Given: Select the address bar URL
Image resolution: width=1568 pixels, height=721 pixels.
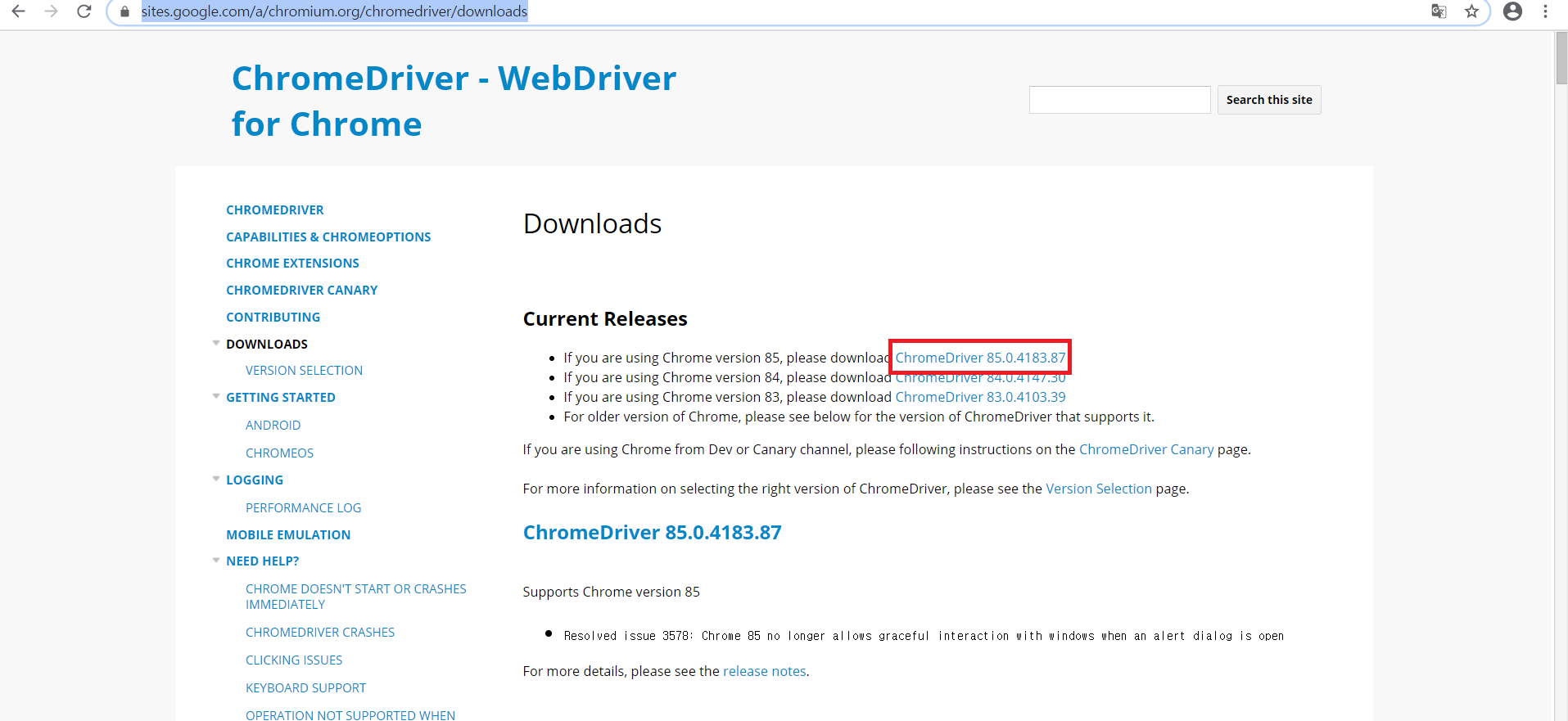Looking at the screenshot, I should coord(334,11).
